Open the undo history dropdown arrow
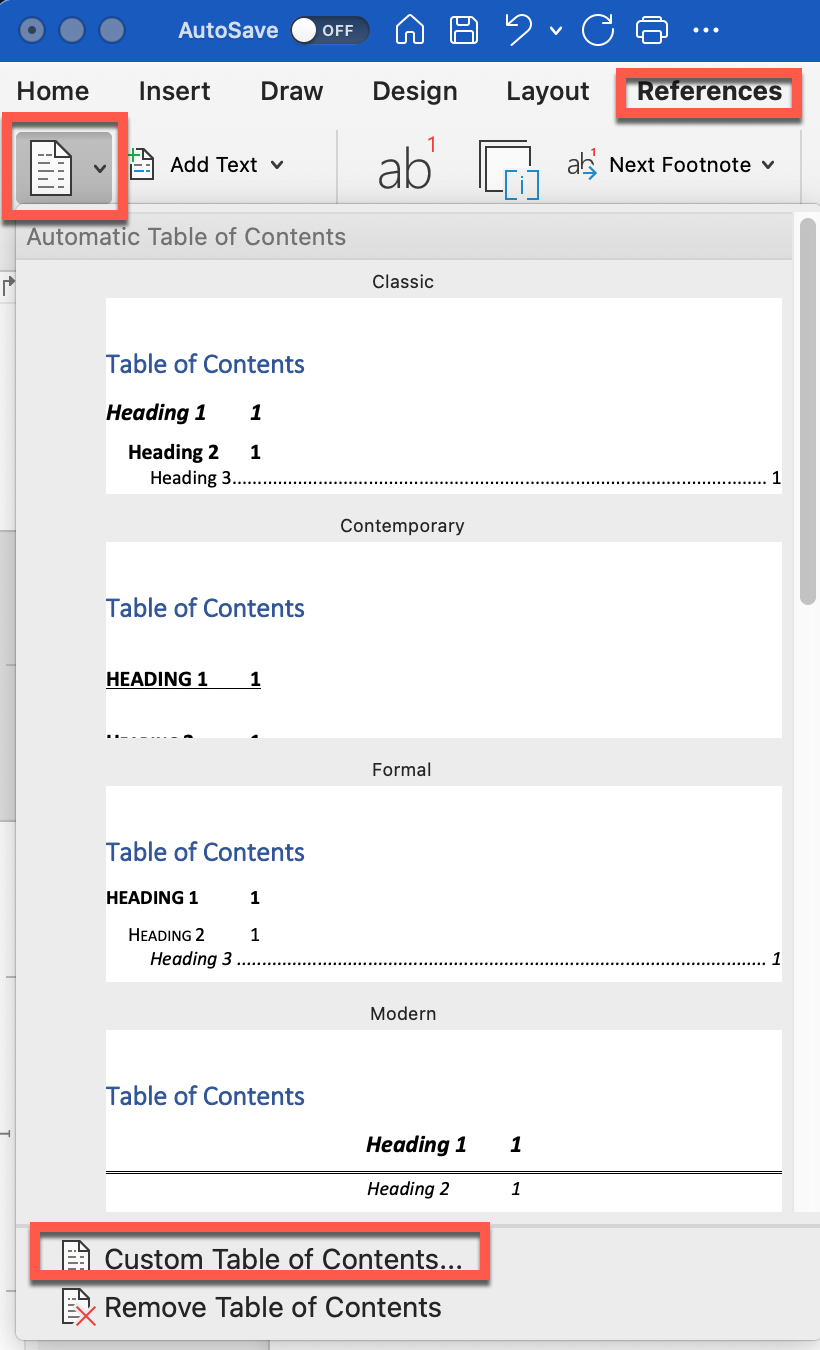 pyautogui.click(x=556, y=31)
